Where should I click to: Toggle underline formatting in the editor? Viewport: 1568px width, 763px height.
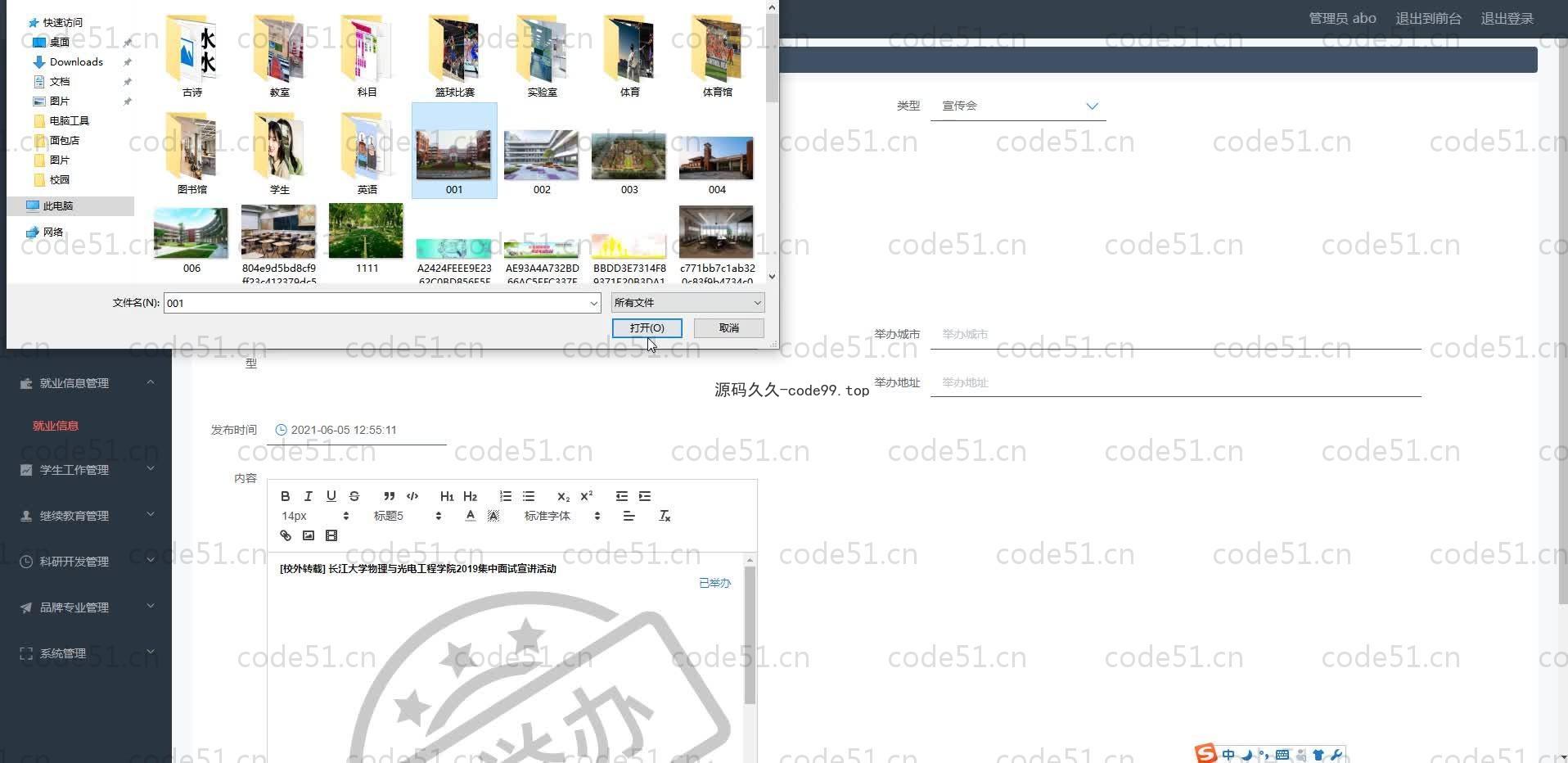[x=331, y=496]
